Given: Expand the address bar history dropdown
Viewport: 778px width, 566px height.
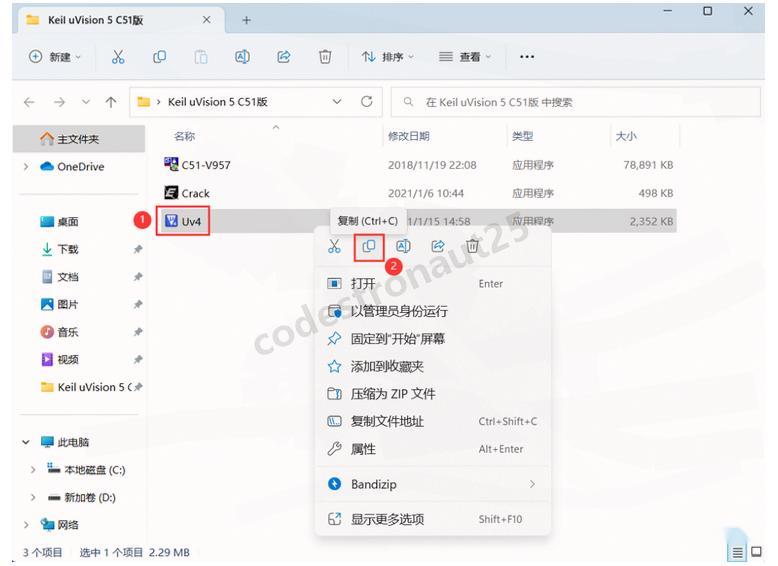Looking at the screenshot, I should [x=337, y=102].
